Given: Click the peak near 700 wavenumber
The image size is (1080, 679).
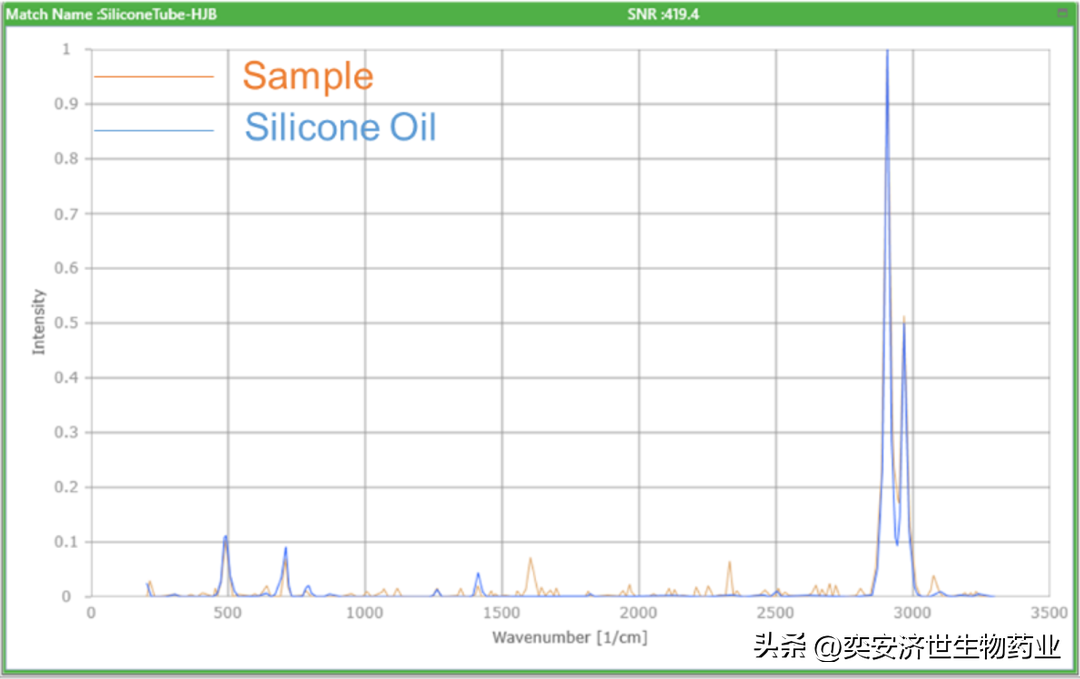Looking at the screenshot, I should (x=285, y=550).
